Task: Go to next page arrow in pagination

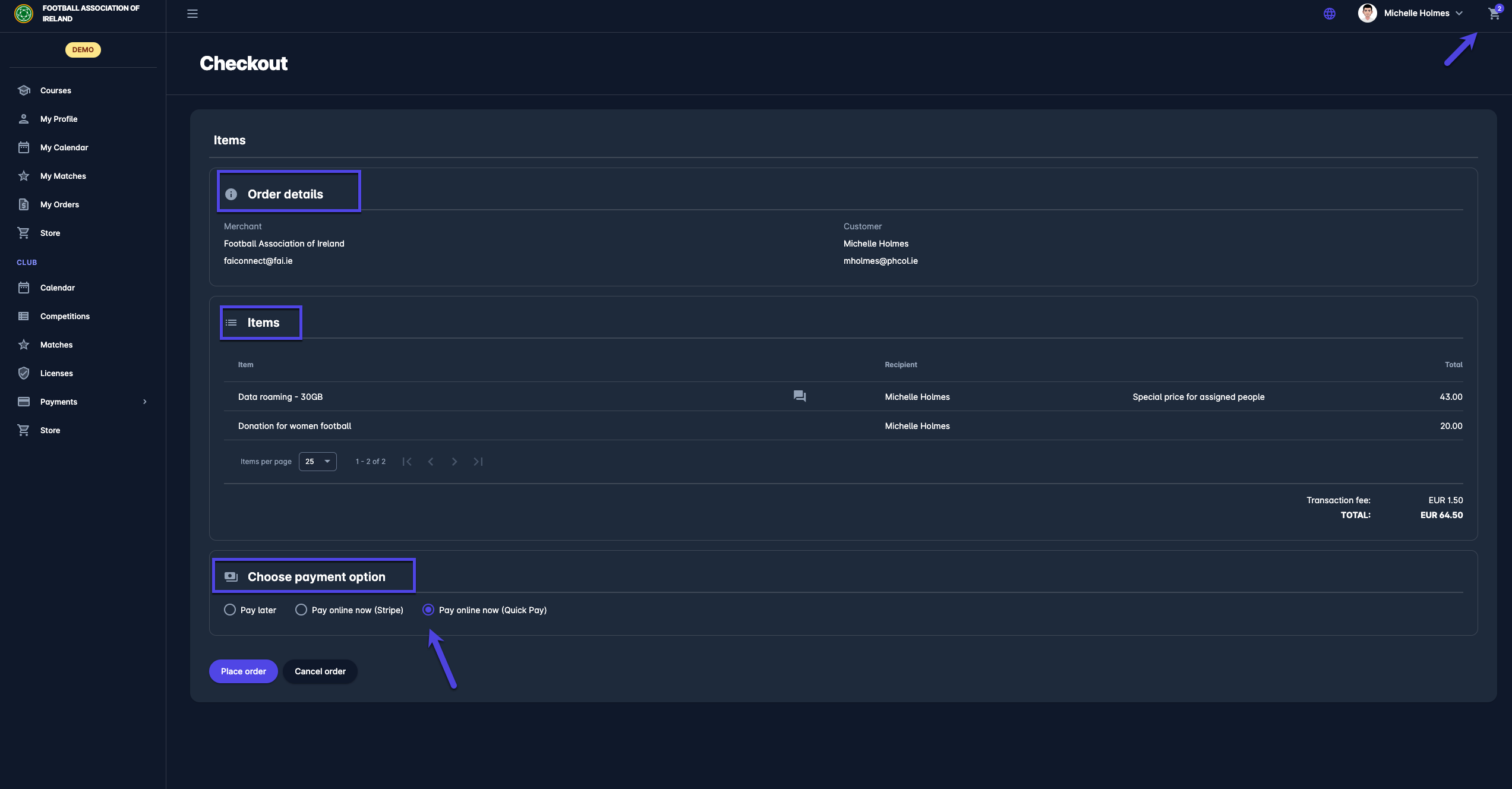Action: tap(454, 462)
